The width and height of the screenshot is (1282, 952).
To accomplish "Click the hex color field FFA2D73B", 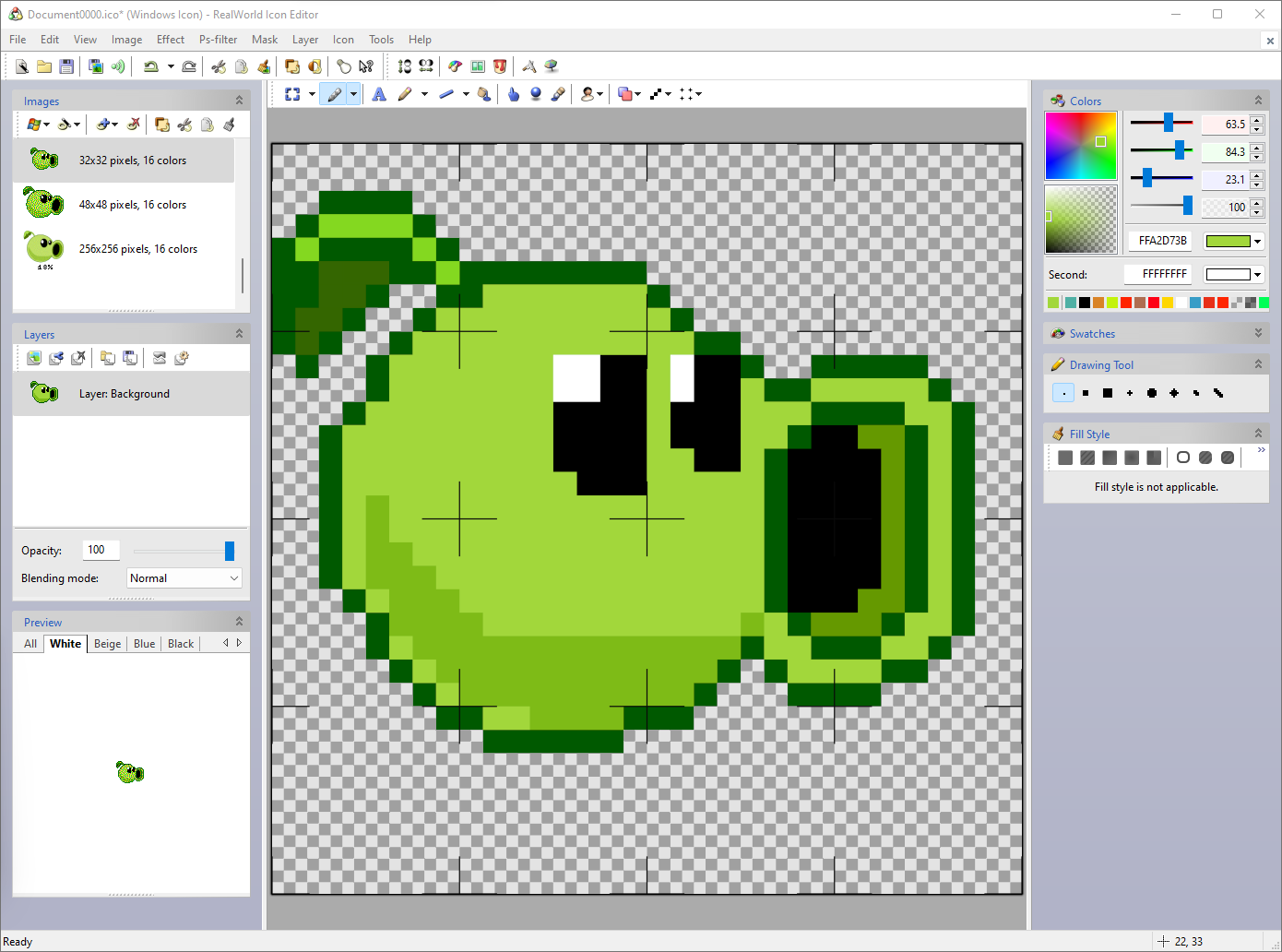I will pyautogui.click(x=1162, y=241).
